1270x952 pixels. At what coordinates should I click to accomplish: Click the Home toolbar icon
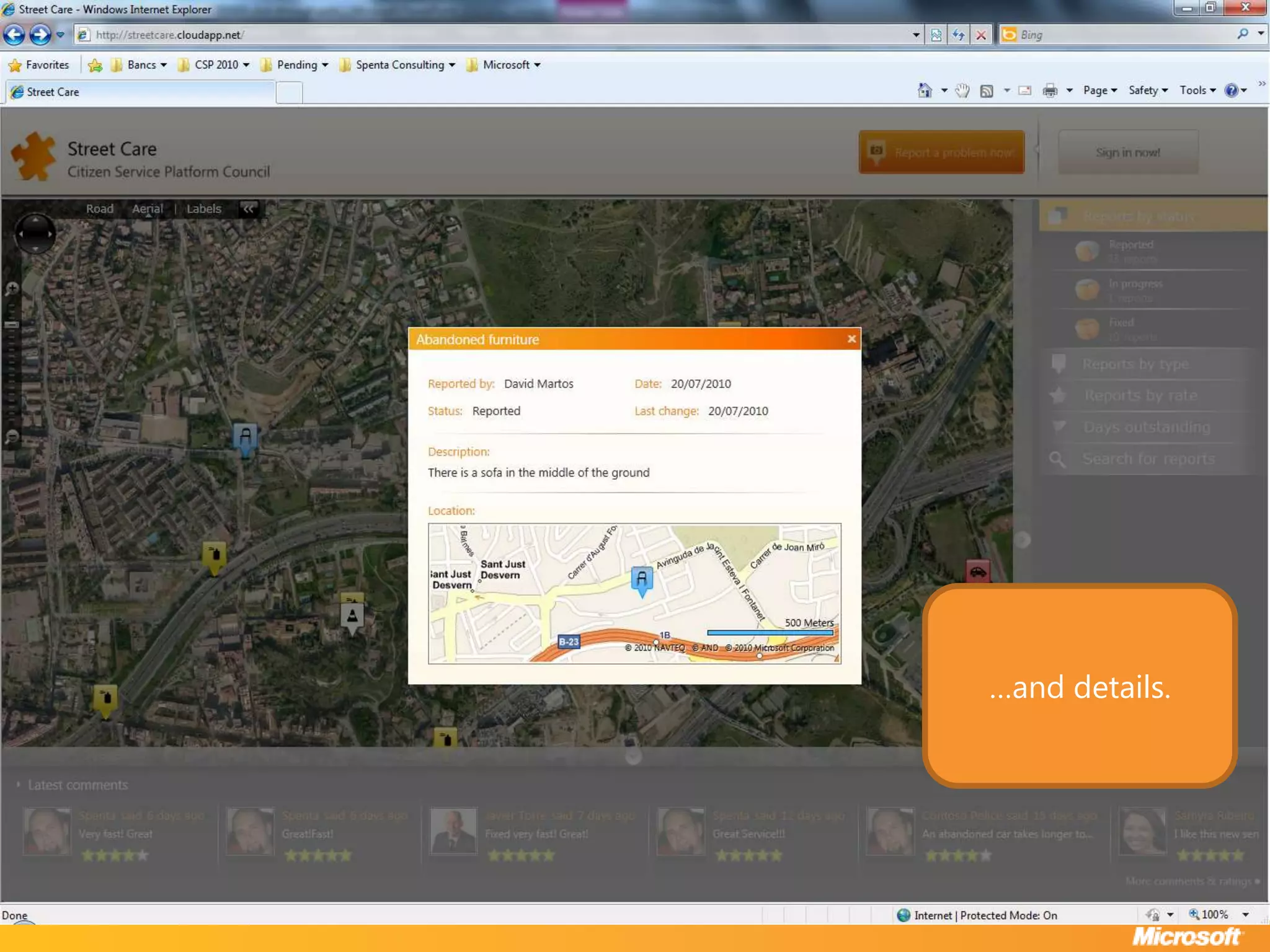[x=924, y=90]
